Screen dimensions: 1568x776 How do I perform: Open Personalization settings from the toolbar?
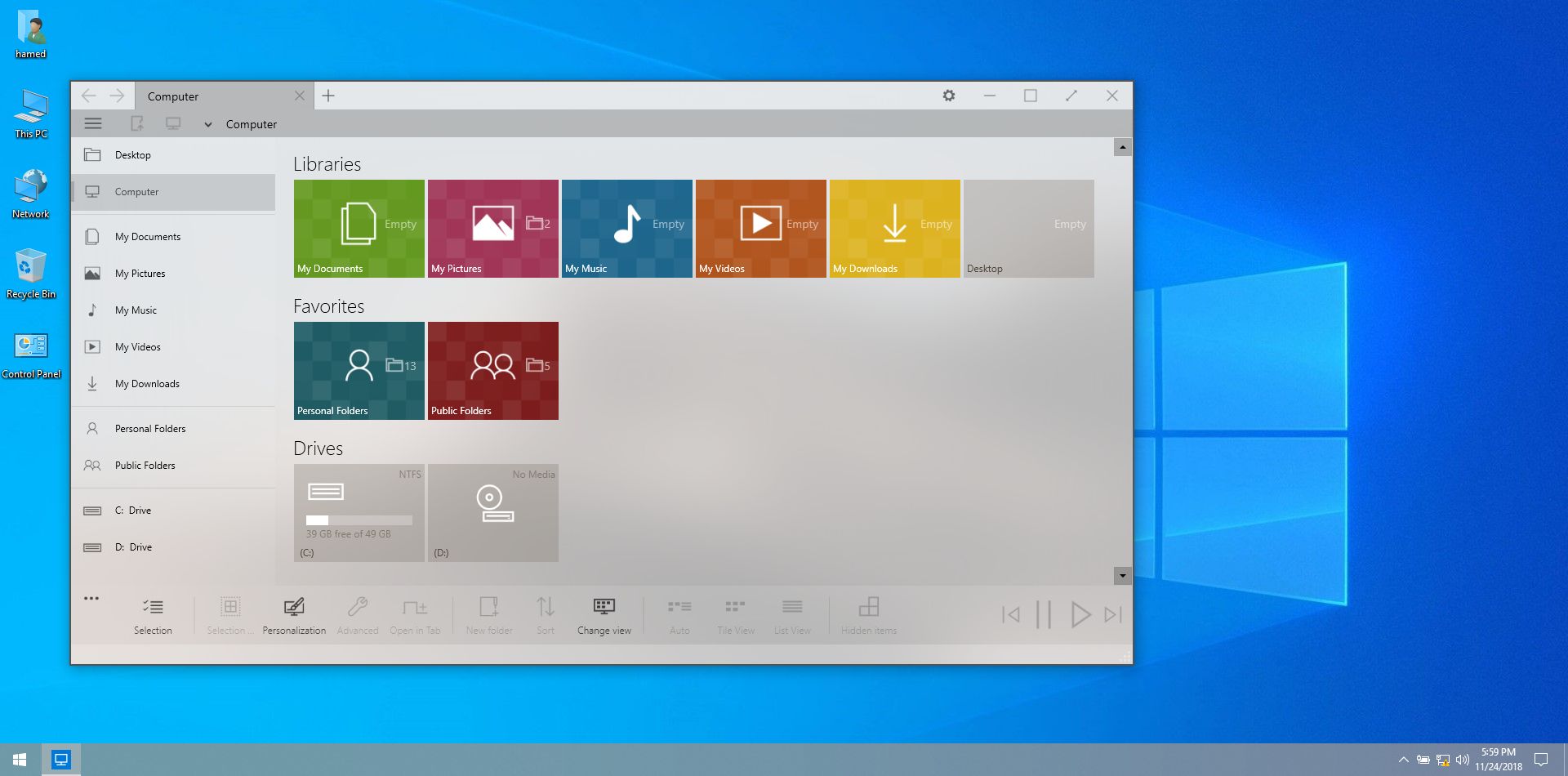point(294,613)
